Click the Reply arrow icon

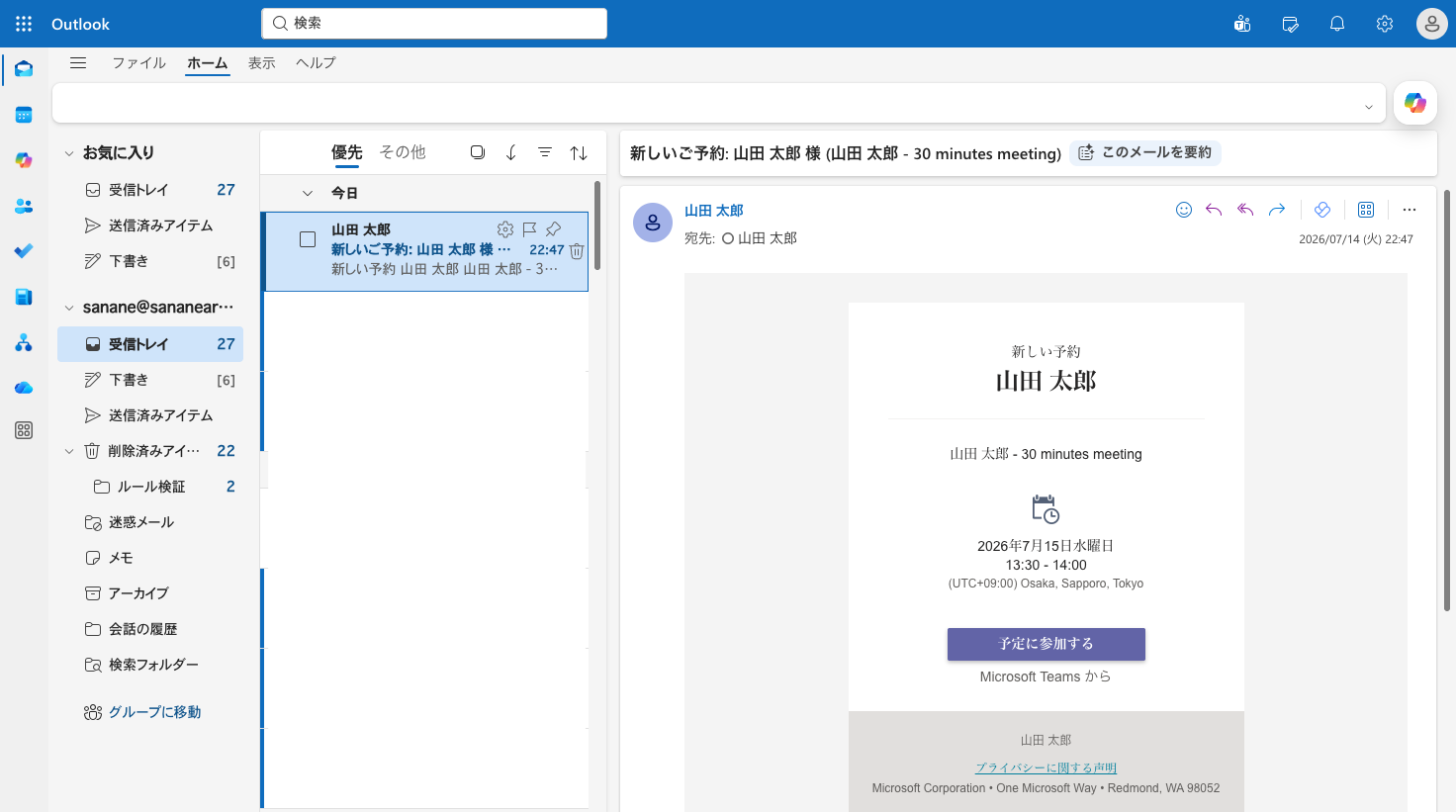point(1214,210)
